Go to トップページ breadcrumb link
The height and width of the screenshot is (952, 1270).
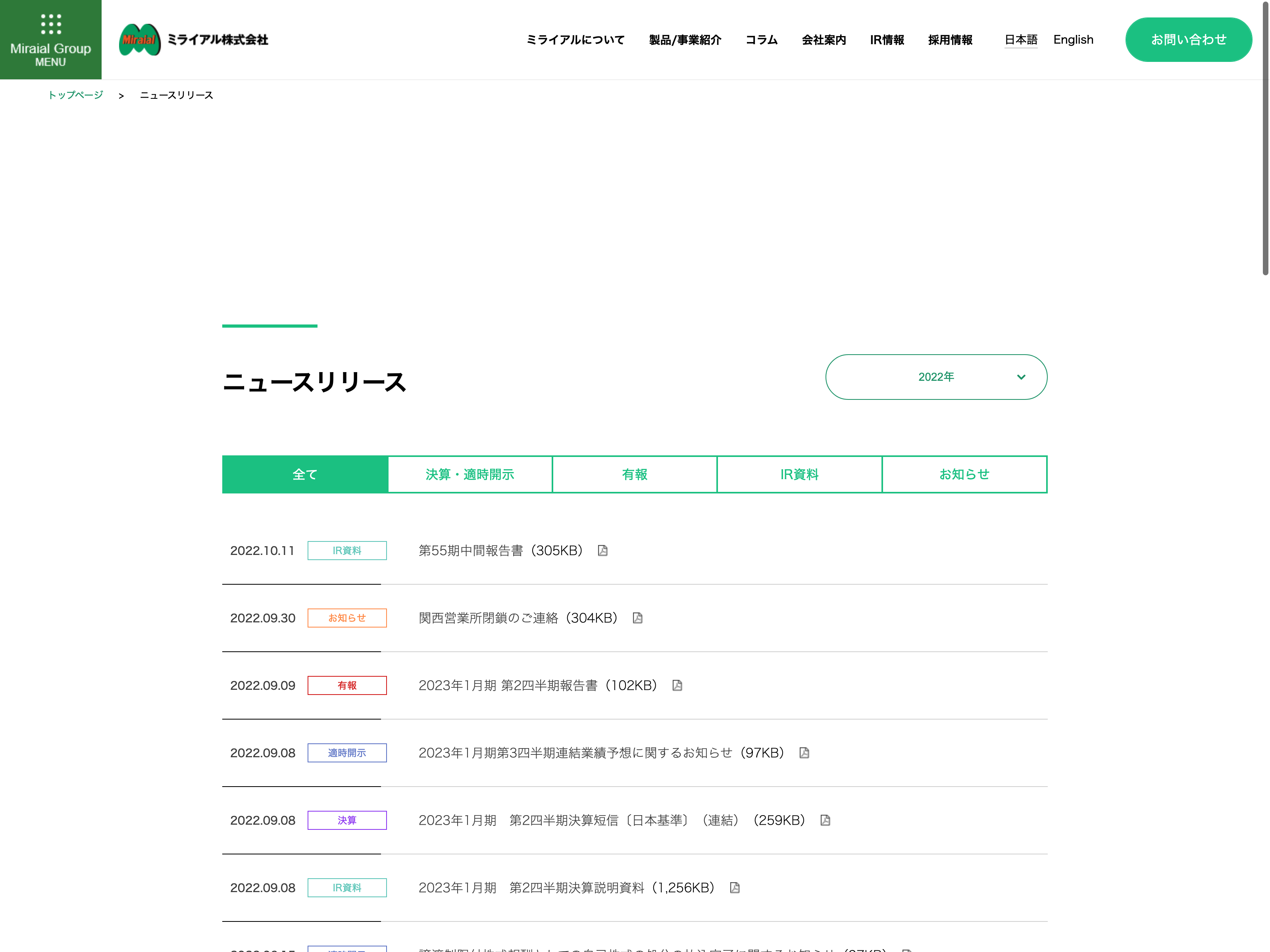pyautogui.click(x=75, y=95)
